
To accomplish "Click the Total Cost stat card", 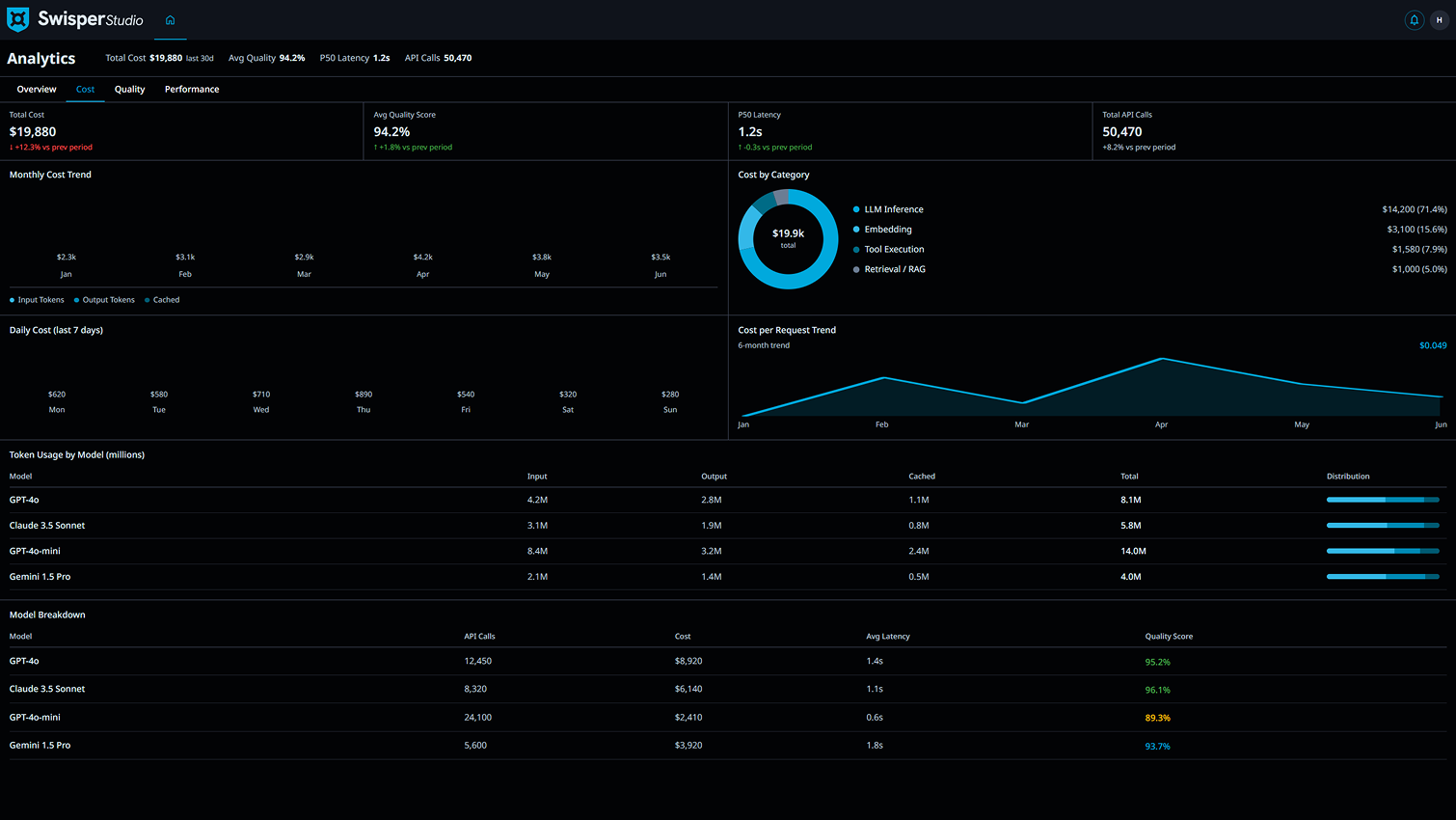I will coord(183,130).
